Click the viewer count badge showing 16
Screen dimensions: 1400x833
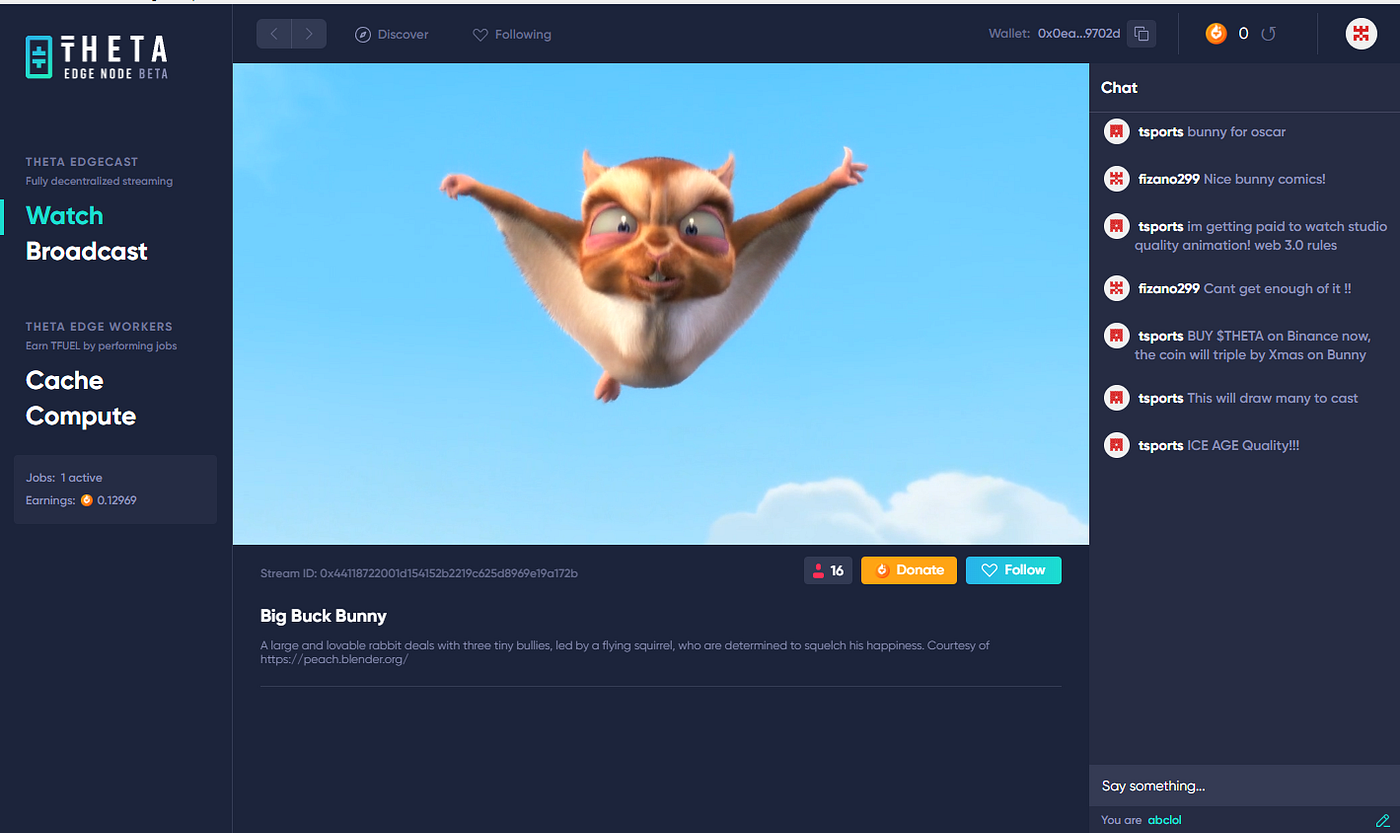pyautogui.click(x=828, y=570)
